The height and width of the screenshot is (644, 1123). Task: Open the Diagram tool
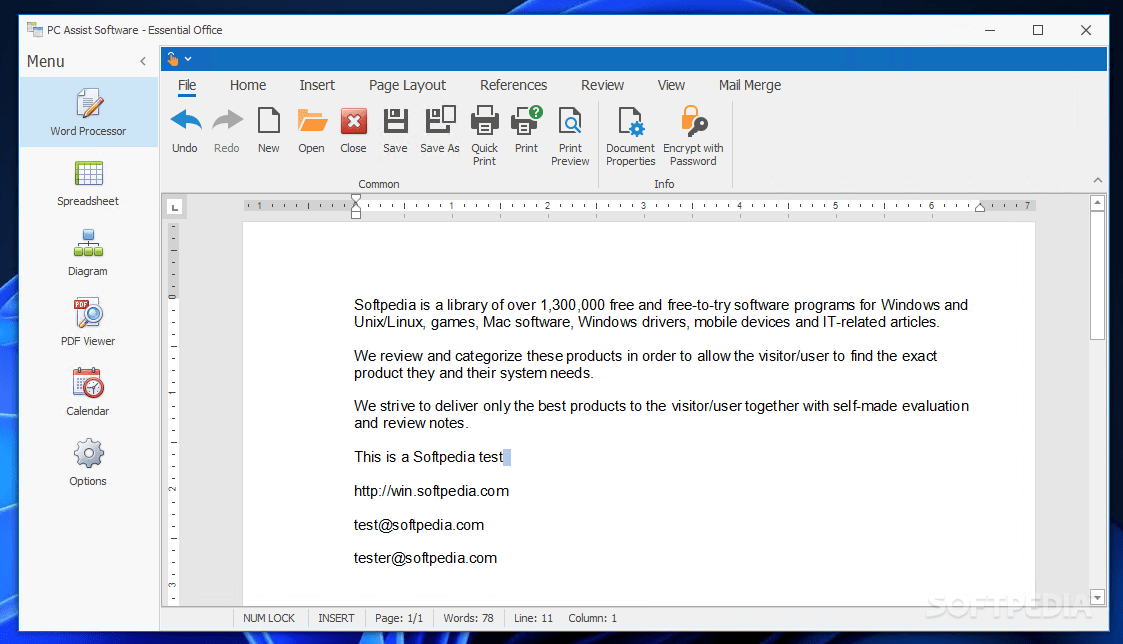(x=87, y=253)
